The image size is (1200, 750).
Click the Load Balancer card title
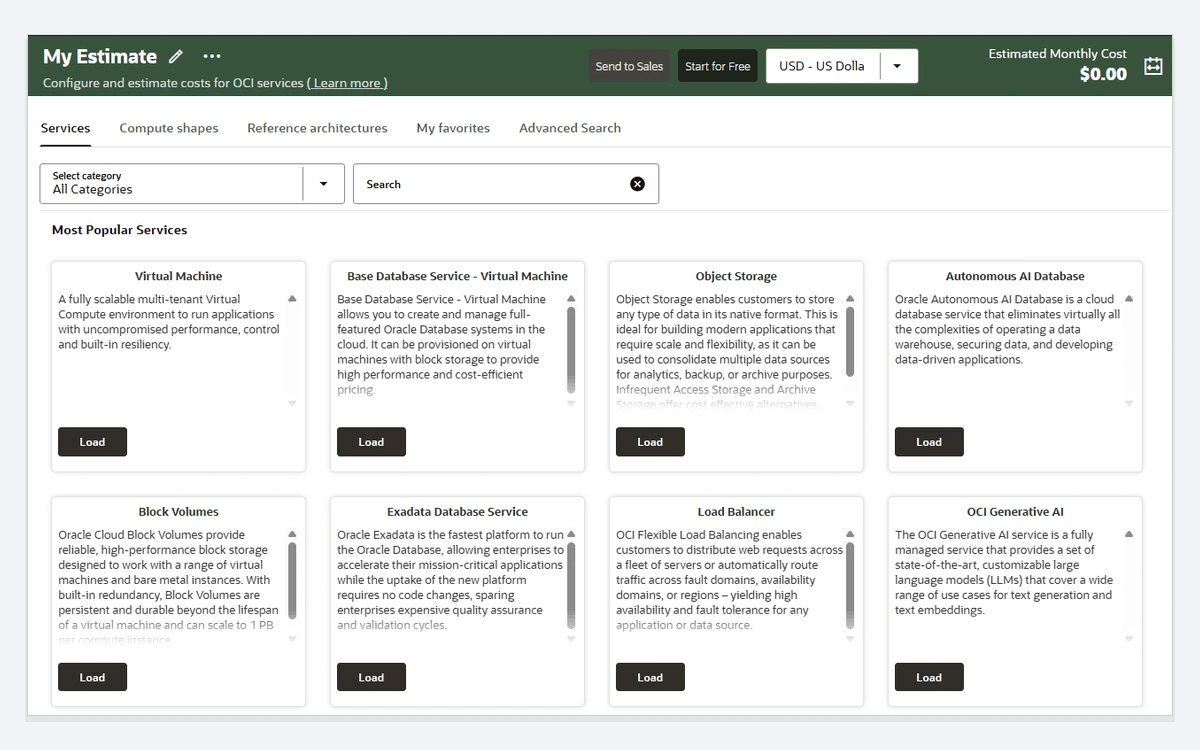tap(736, 512)
